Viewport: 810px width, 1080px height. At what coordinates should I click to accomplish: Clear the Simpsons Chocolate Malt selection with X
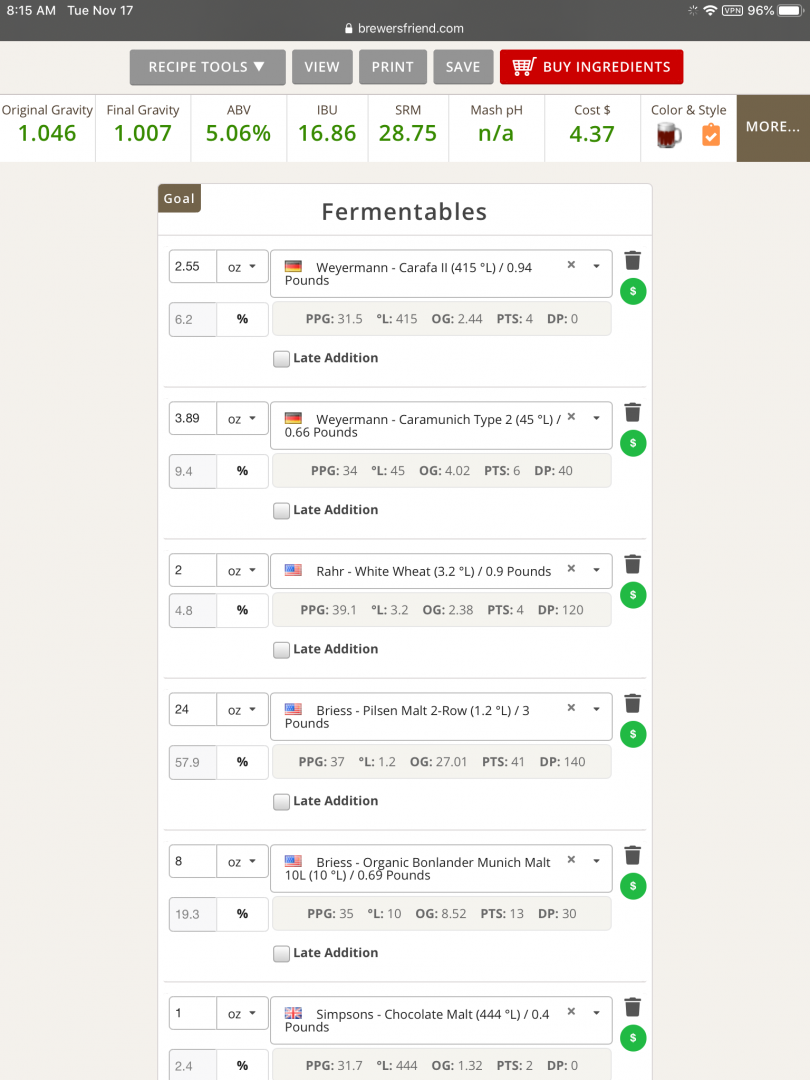pos(571,1011)
